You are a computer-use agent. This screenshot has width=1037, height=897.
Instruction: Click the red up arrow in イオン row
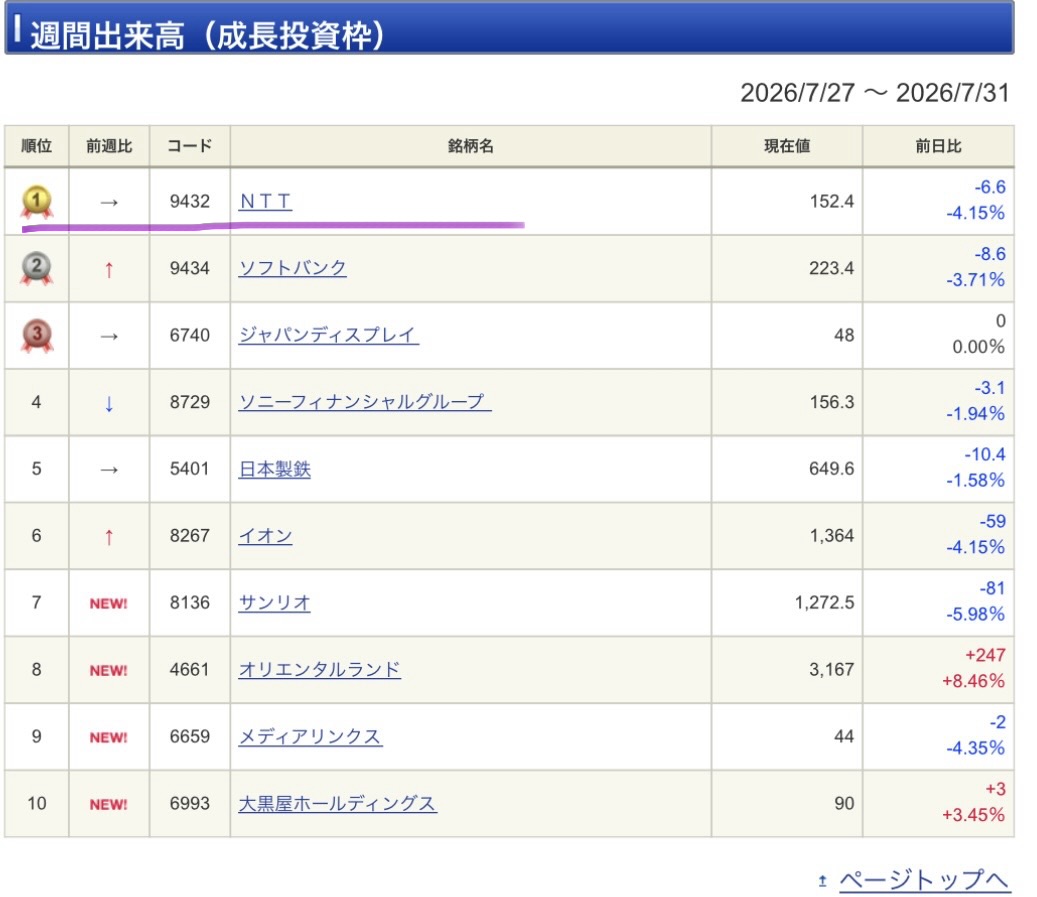coord(109,536)
